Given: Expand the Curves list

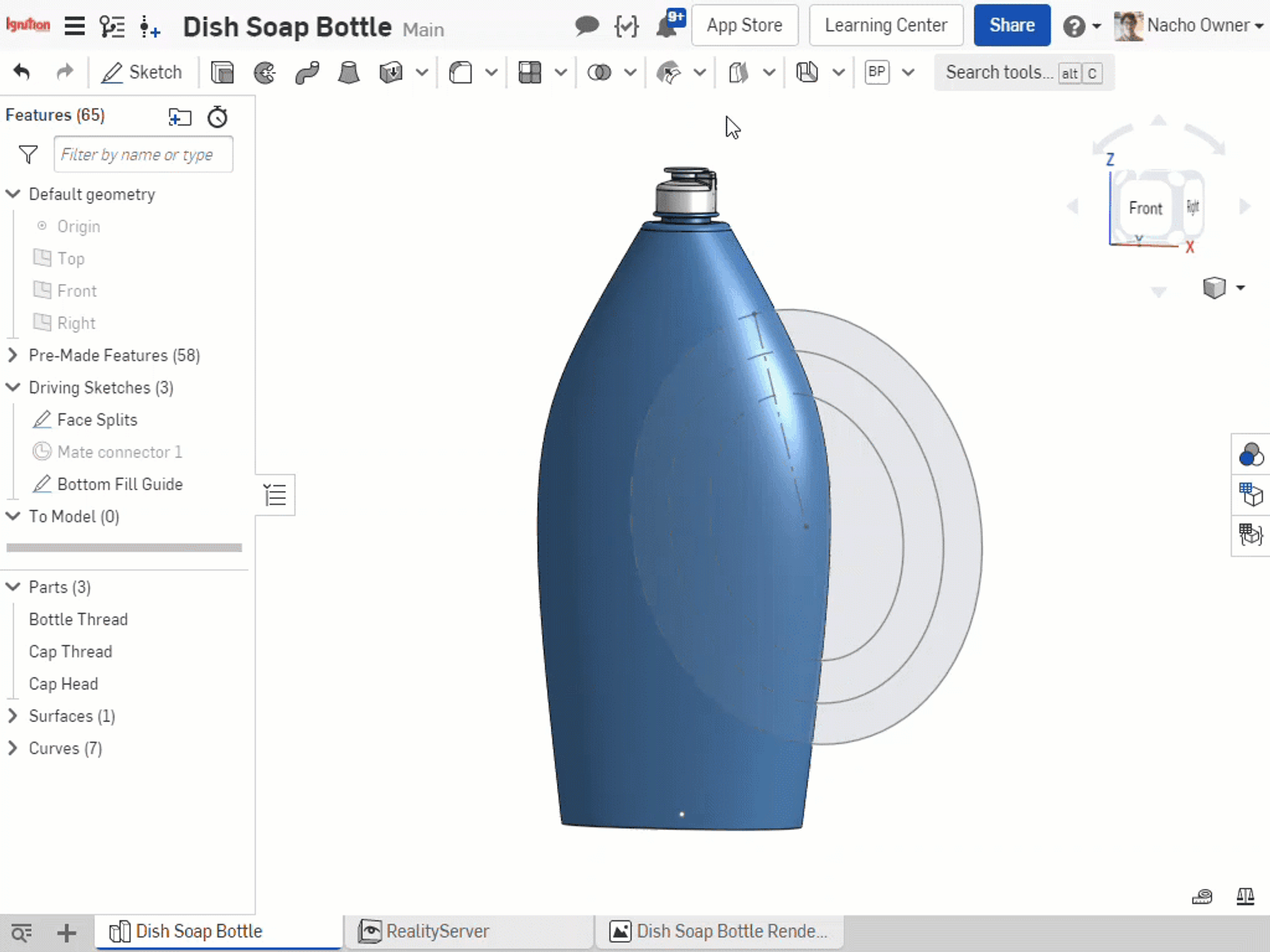Looking at the screenshot, I should pyautogui.click(x=13, y=748).
